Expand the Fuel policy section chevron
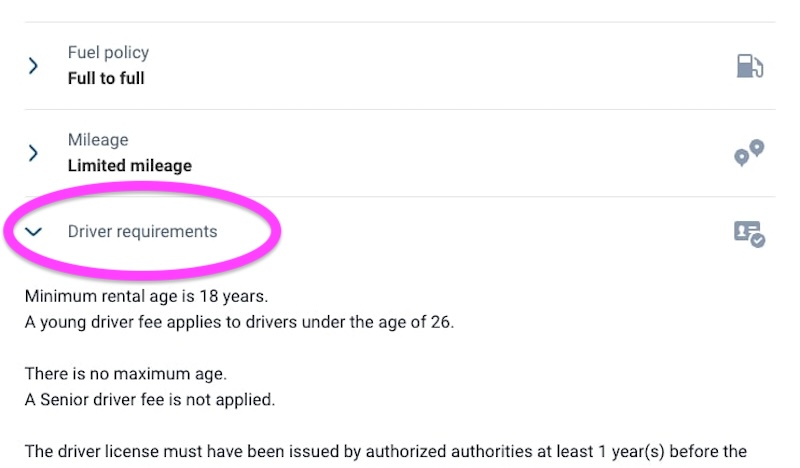Viewport: 800px width, 468px height. click(x=33, y=66)
